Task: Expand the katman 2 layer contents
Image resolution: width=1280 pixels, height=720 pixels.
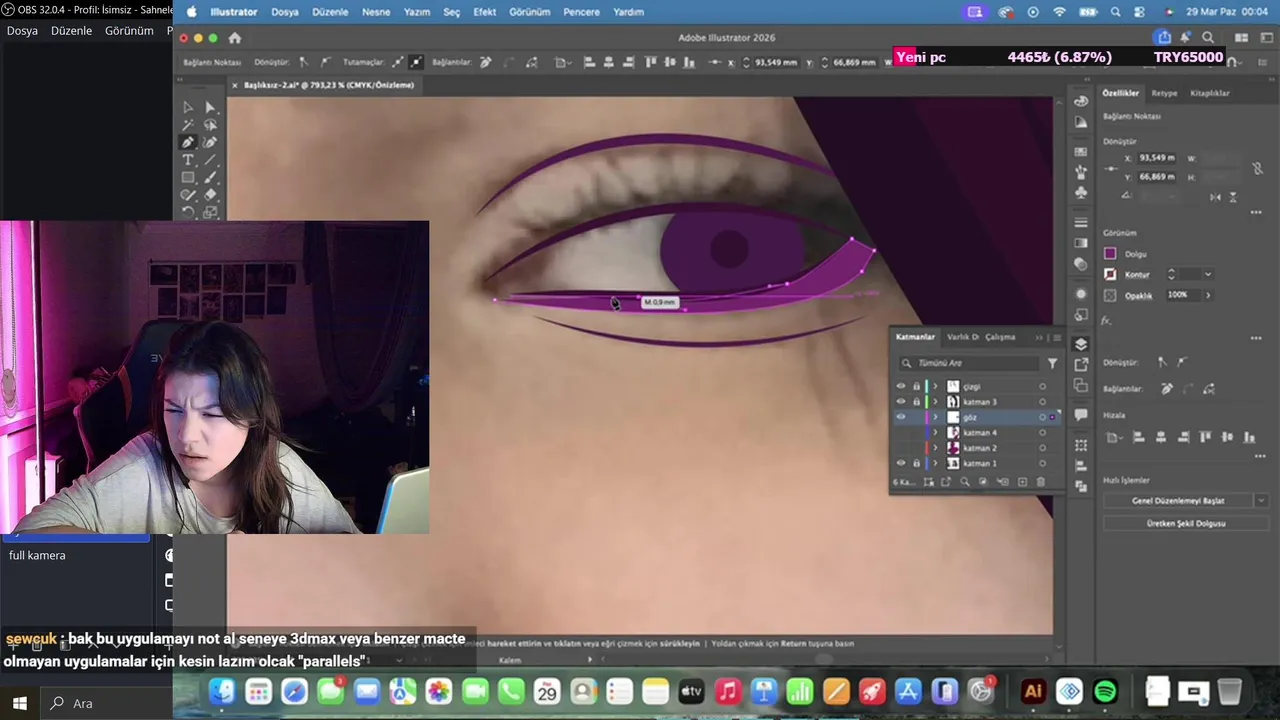Action: tap(936, 448)
